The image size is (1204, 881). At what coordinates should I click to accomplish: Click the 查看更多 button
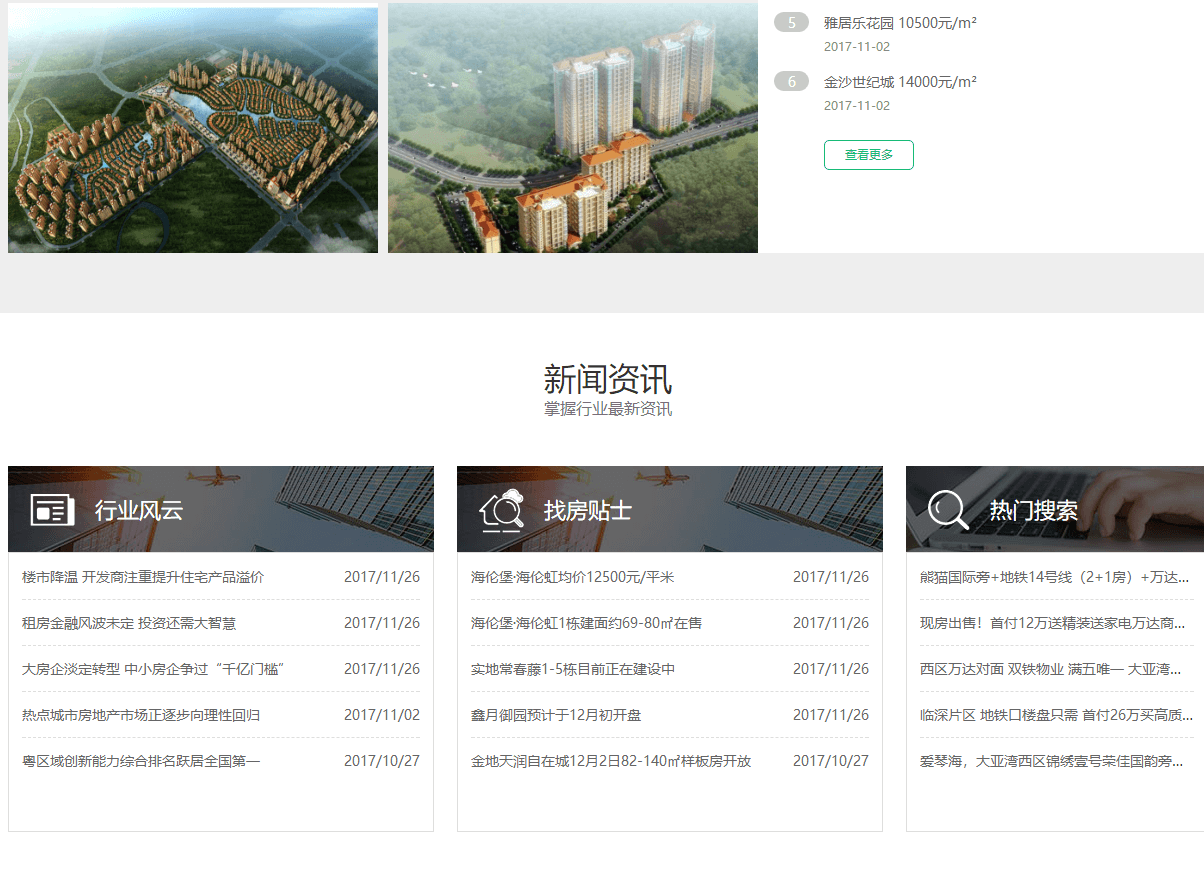click(868, 154)
